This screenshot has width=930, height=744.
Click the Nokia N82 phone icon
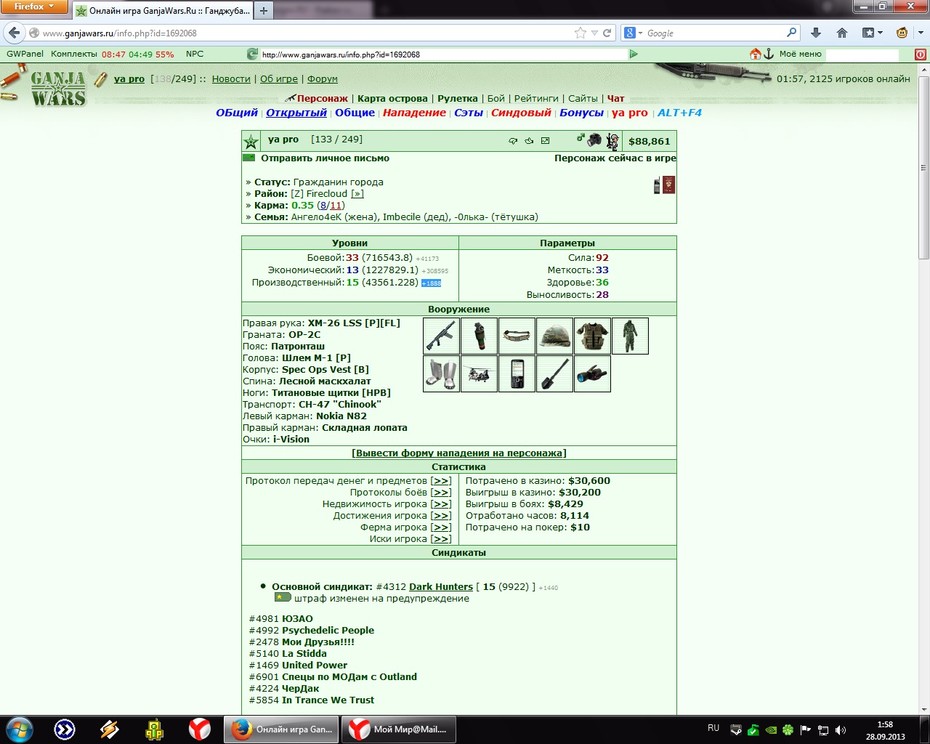[517, 374]
